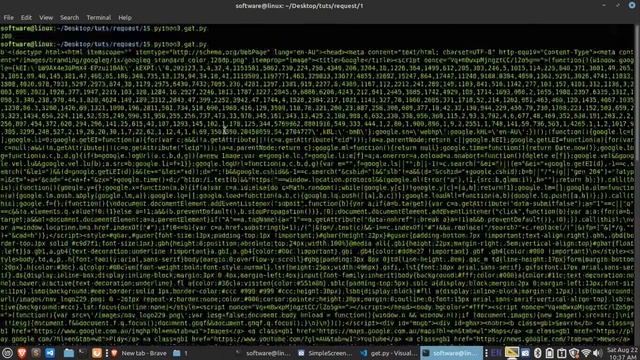Open the Search menu

[69, 18]
